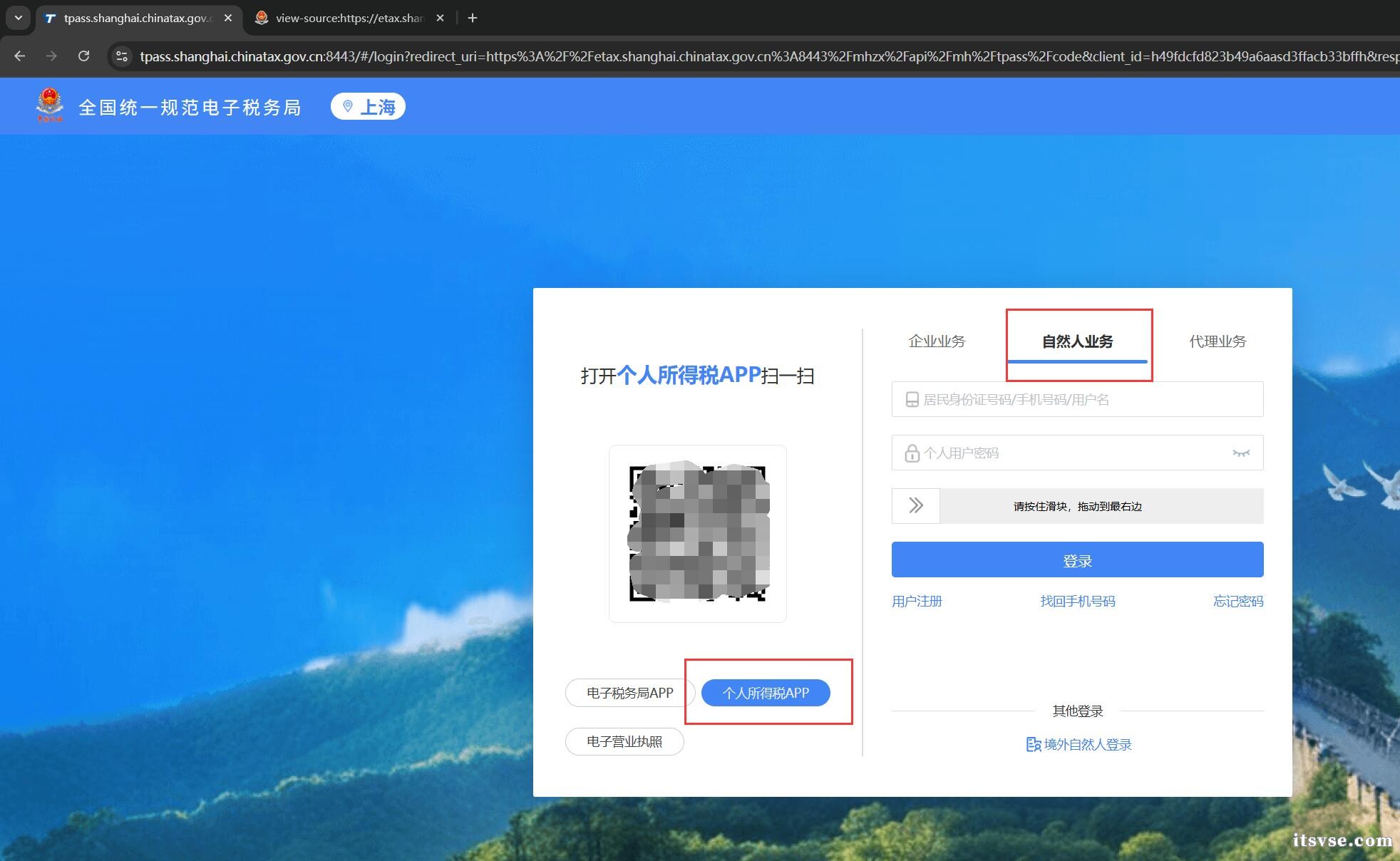Switch to the 自然人业务 tab
The width and height of the screenshot is (1400, 861).
1077,341
